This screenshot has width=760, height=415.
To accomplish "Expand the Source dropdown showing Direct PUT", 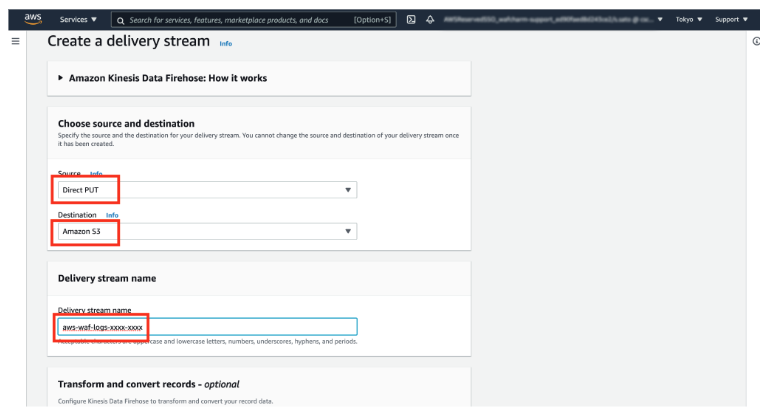I will (x=206, y=190).
